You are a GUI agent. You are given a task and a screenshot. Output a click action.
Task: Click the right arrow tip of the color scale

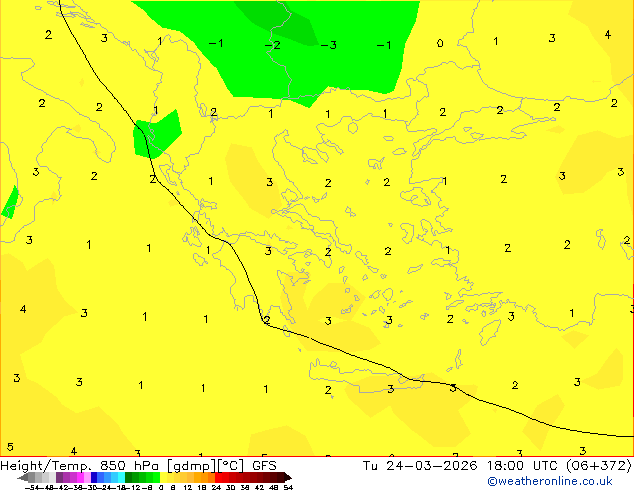point(290,478)
